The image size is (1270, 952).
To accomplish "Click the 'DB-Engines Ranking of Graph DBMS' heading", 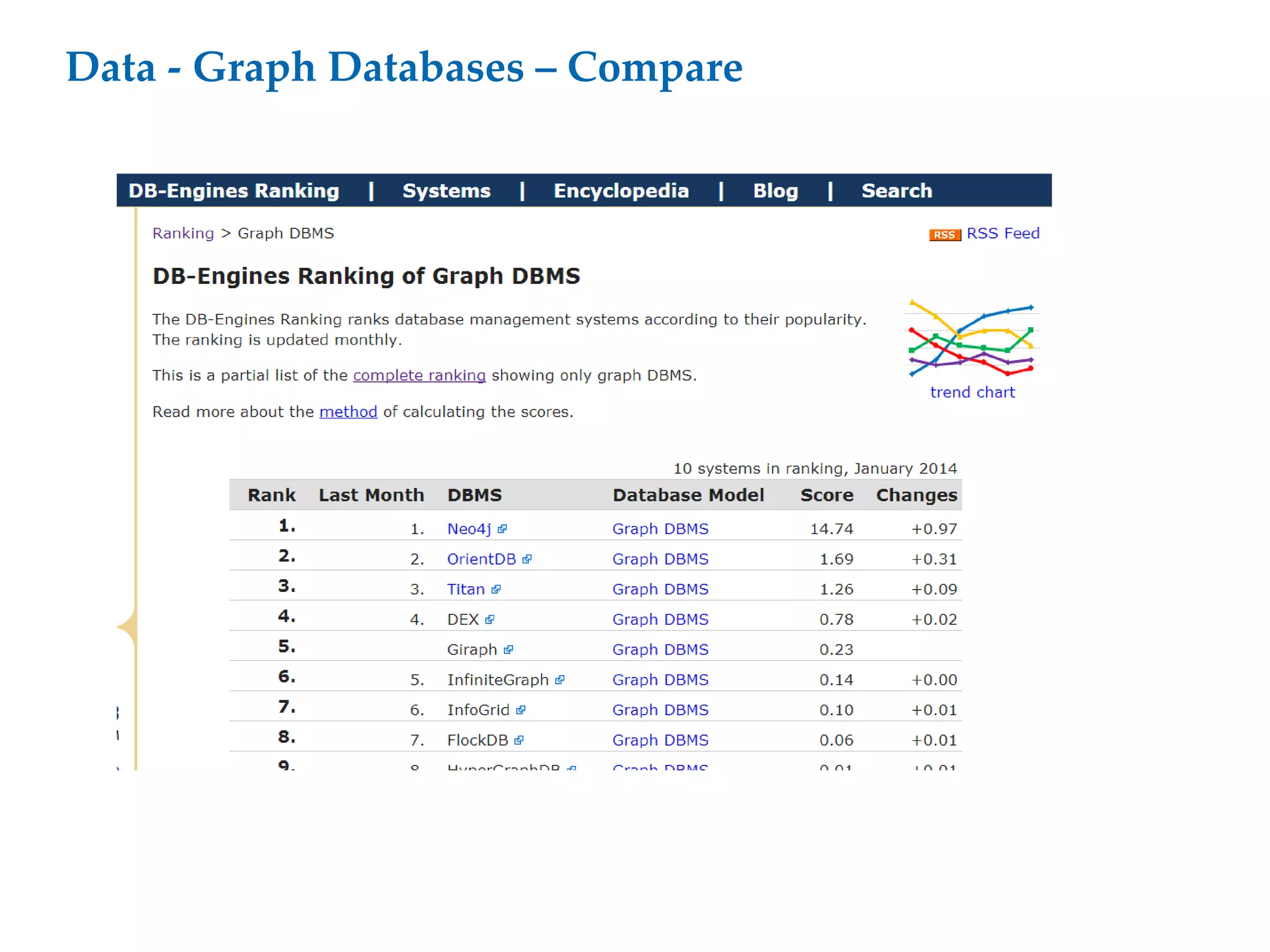I will [x=366, y=276].
